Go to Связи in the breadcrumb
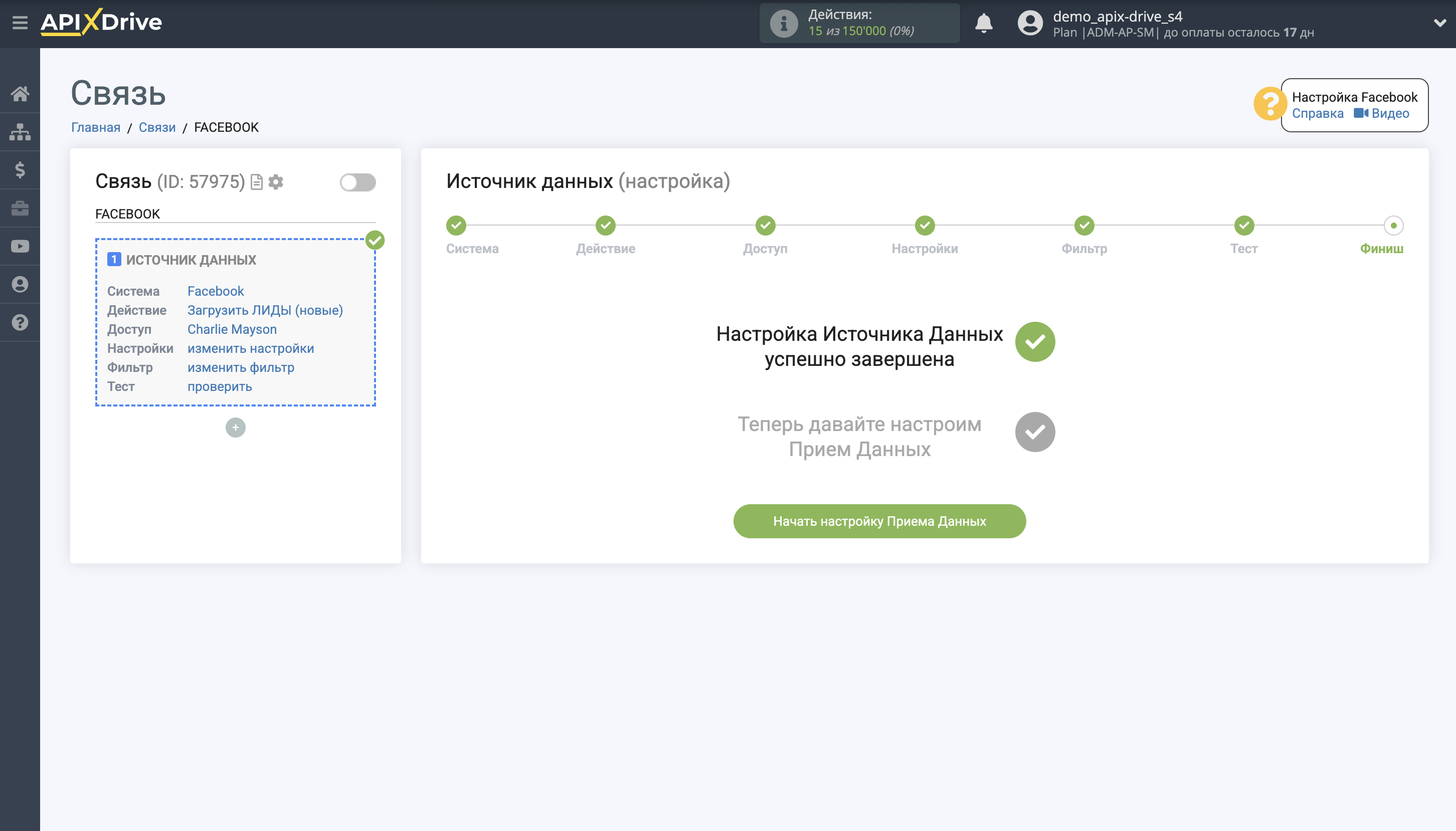1456x831 pixels. (x=157, y=127)
